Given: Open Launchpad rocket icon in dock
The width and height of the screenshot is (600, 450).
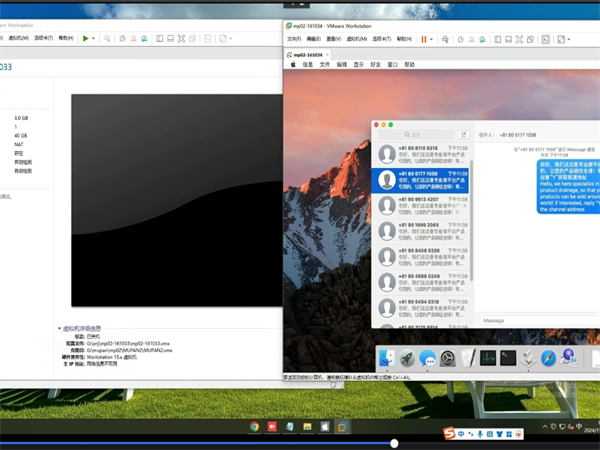Looking at the screenshot, I should [407, 358].
